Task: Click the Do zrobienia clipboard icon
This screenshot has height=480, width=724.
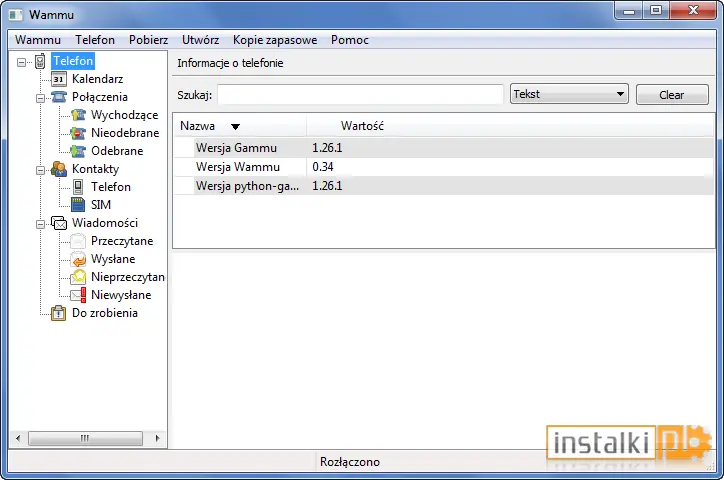Action: click(58, 313)
